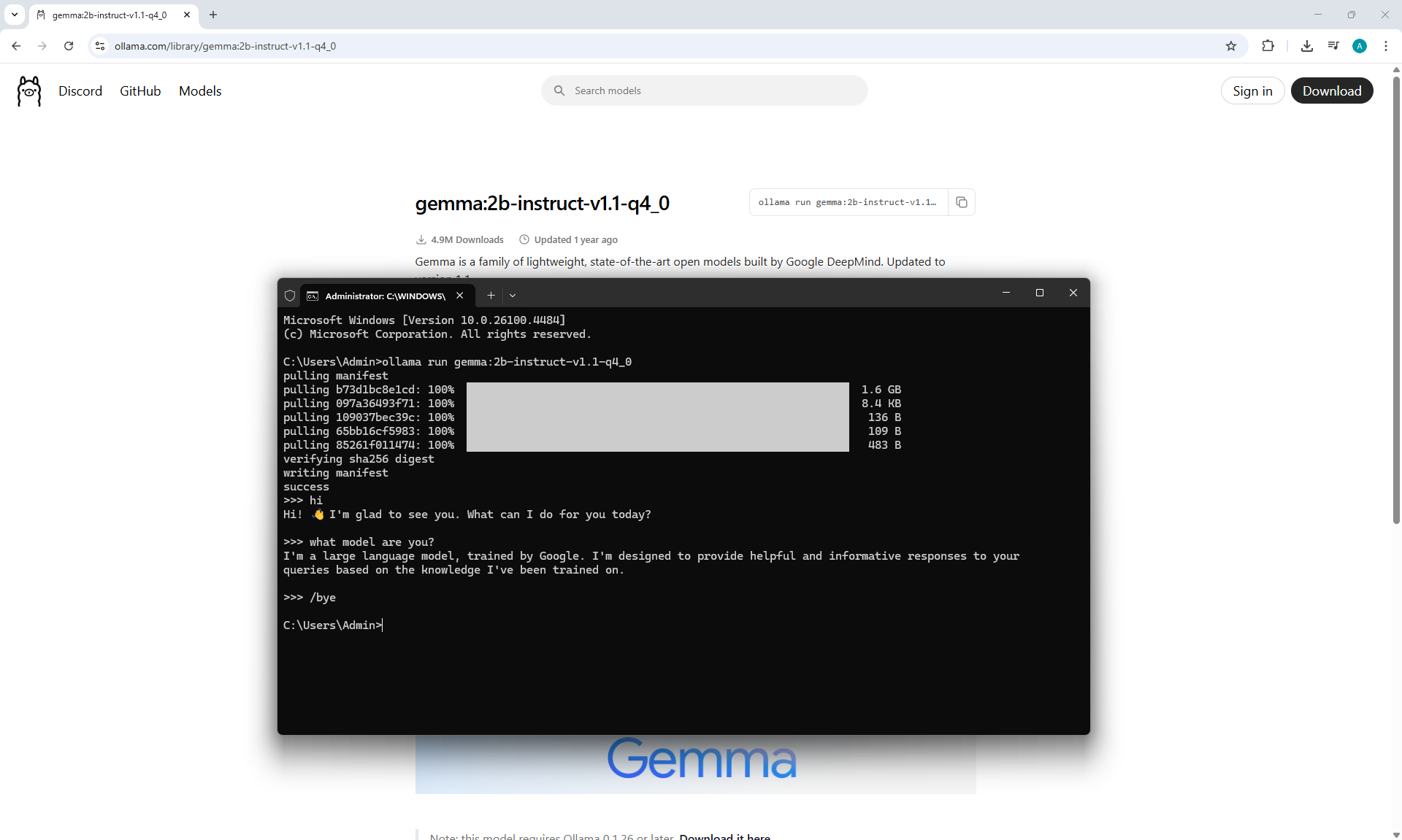The image size is (1402, 840).
Task: Click the Ollama llama logo
Action: (x=29, y=91)
